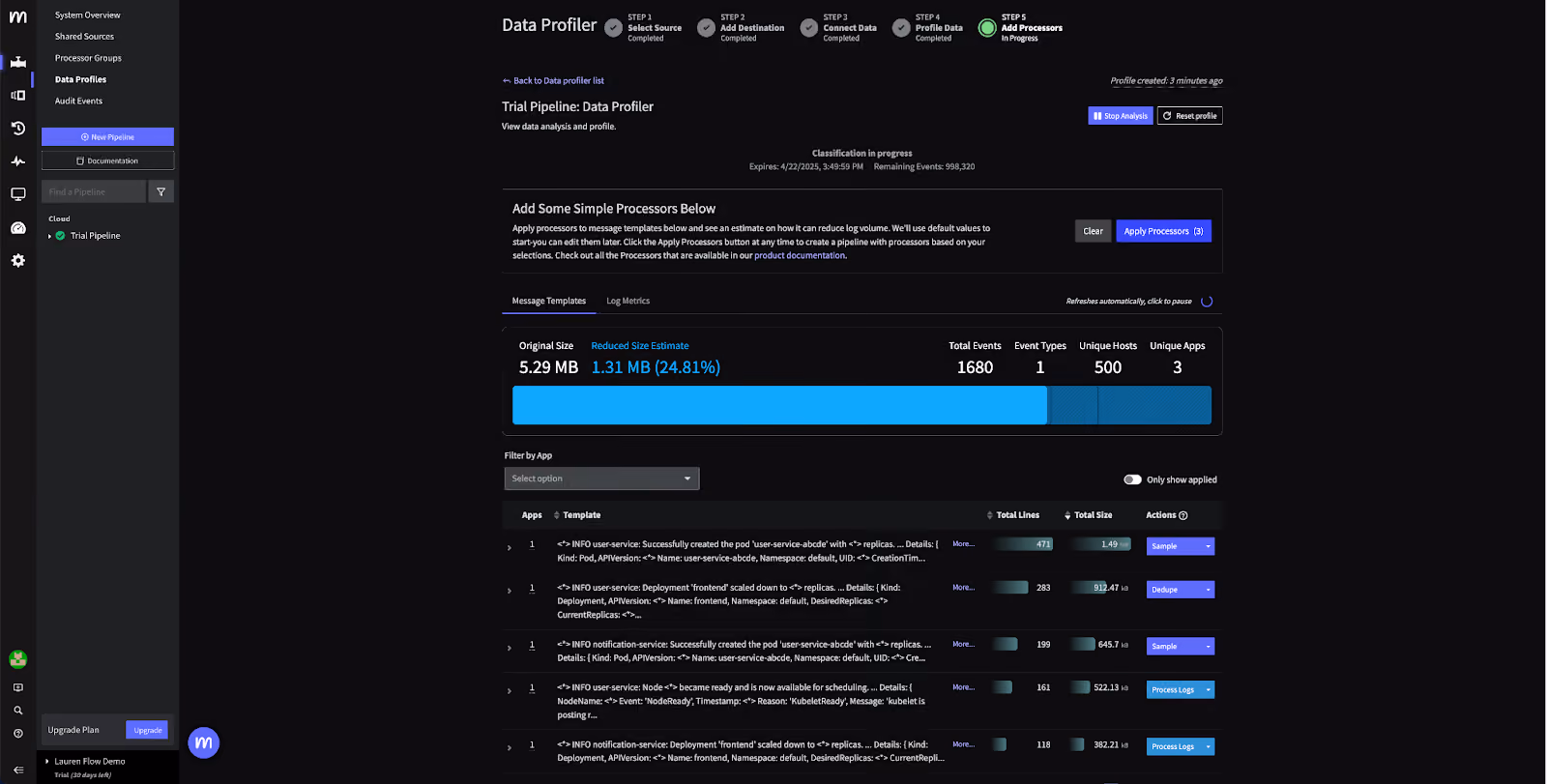Click Step 5 Add Processors indicator

click(987, 28)
